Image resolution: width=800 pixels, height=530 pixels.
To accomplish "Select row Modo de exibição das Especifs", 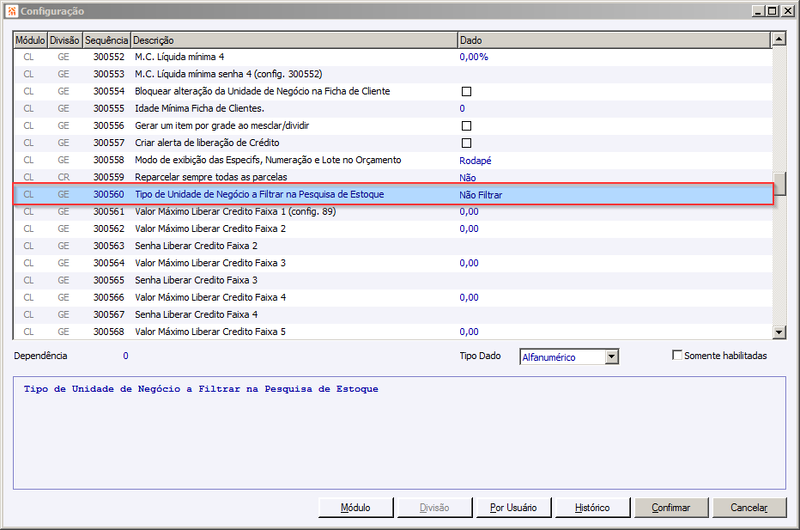I will click(x=393, y=160).
